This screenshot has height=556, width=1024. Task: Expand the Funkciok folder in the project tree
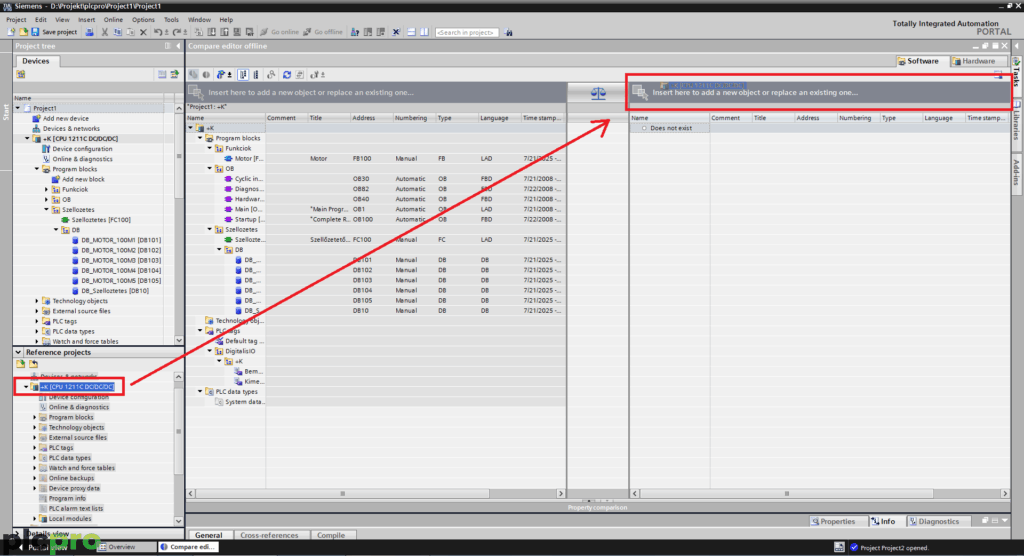(x=46, y=189)
